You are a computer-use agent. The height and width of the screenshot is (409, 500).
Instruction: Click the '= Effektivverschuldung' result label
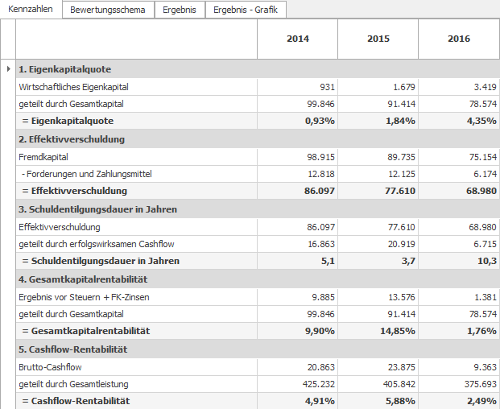tap(75, 191)
